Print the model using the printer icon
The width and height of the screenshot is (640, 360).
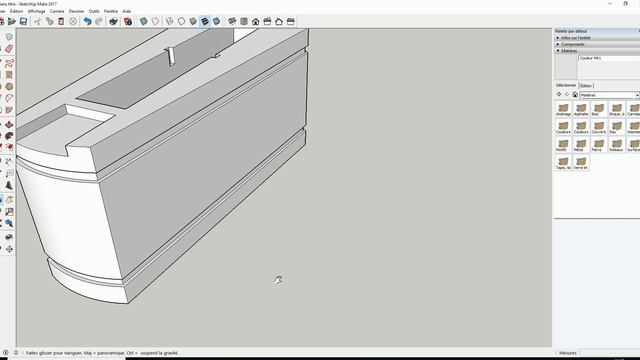point(113,21)
